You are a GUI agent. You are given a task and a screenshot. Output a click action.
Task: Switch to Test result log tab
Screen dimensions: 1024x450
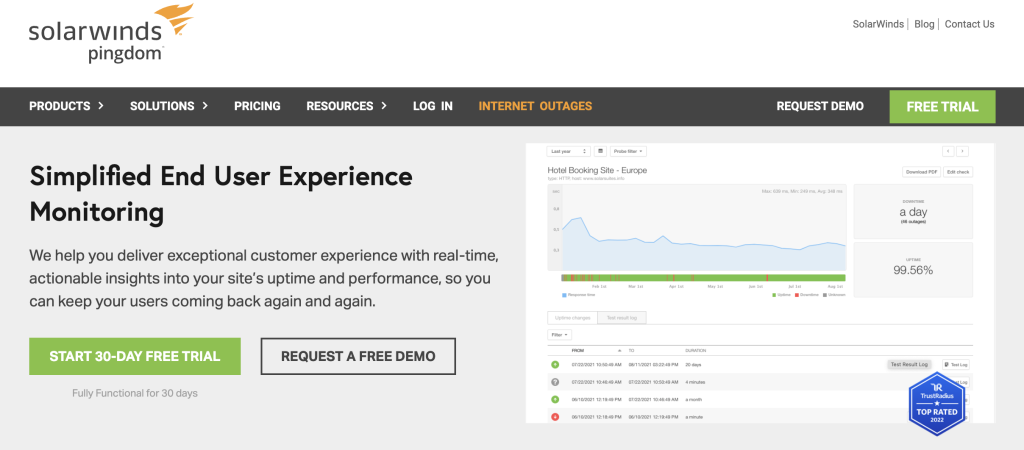pyautogui.click(x=622, y=317)
